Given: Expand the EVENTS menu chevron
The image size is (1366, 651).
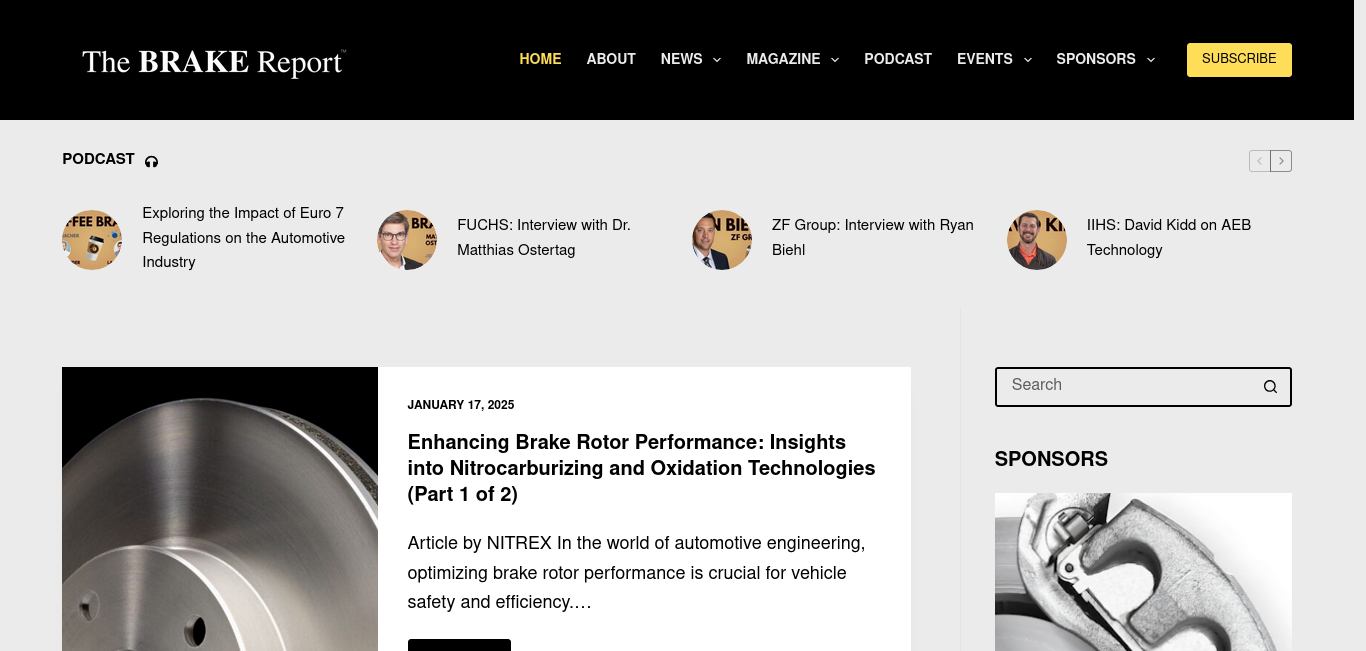Looking at the screenshot, I should [1027, 60].
